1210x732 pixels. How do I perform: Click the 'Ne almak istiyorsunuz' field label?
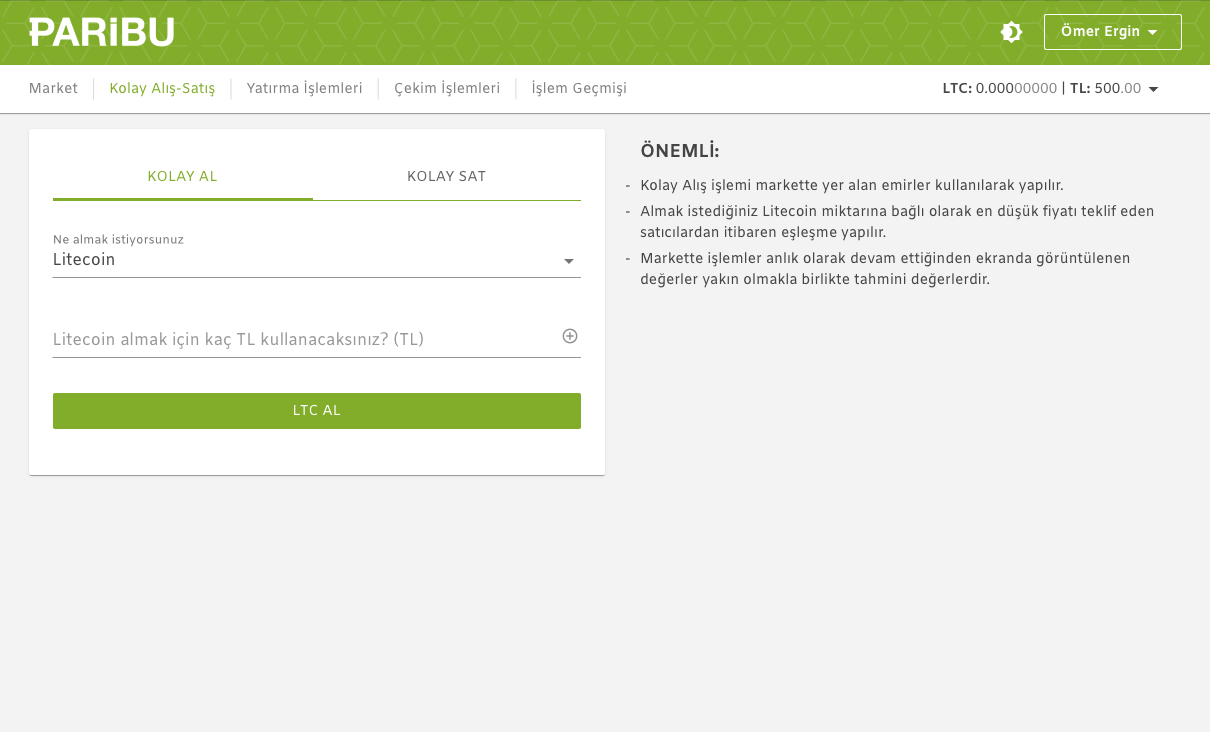tap(118, 240)
